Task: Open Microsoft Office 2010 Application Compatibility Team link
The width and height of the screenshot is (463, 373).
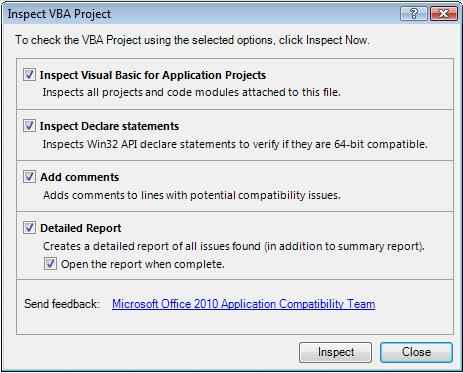Action: point(244,304)
